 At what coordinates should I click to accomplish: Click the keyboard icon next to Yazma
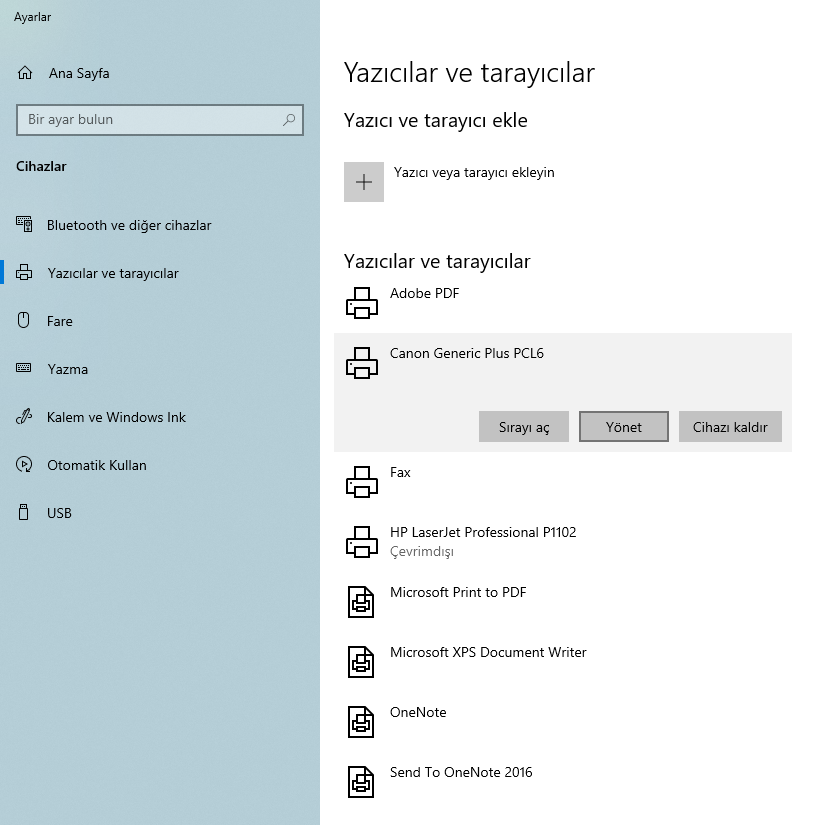pos(24,368)
